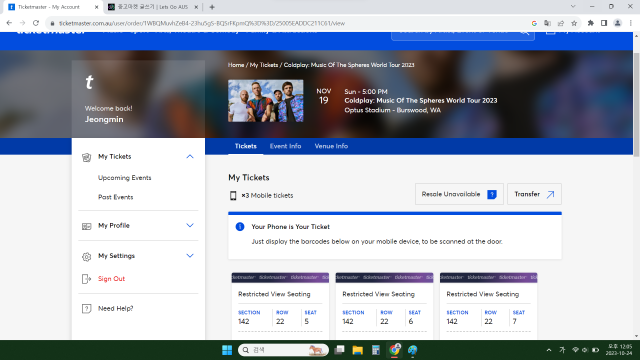
Task: Open Chrome extensions puzzle icon
Action: tap(590, 23)
